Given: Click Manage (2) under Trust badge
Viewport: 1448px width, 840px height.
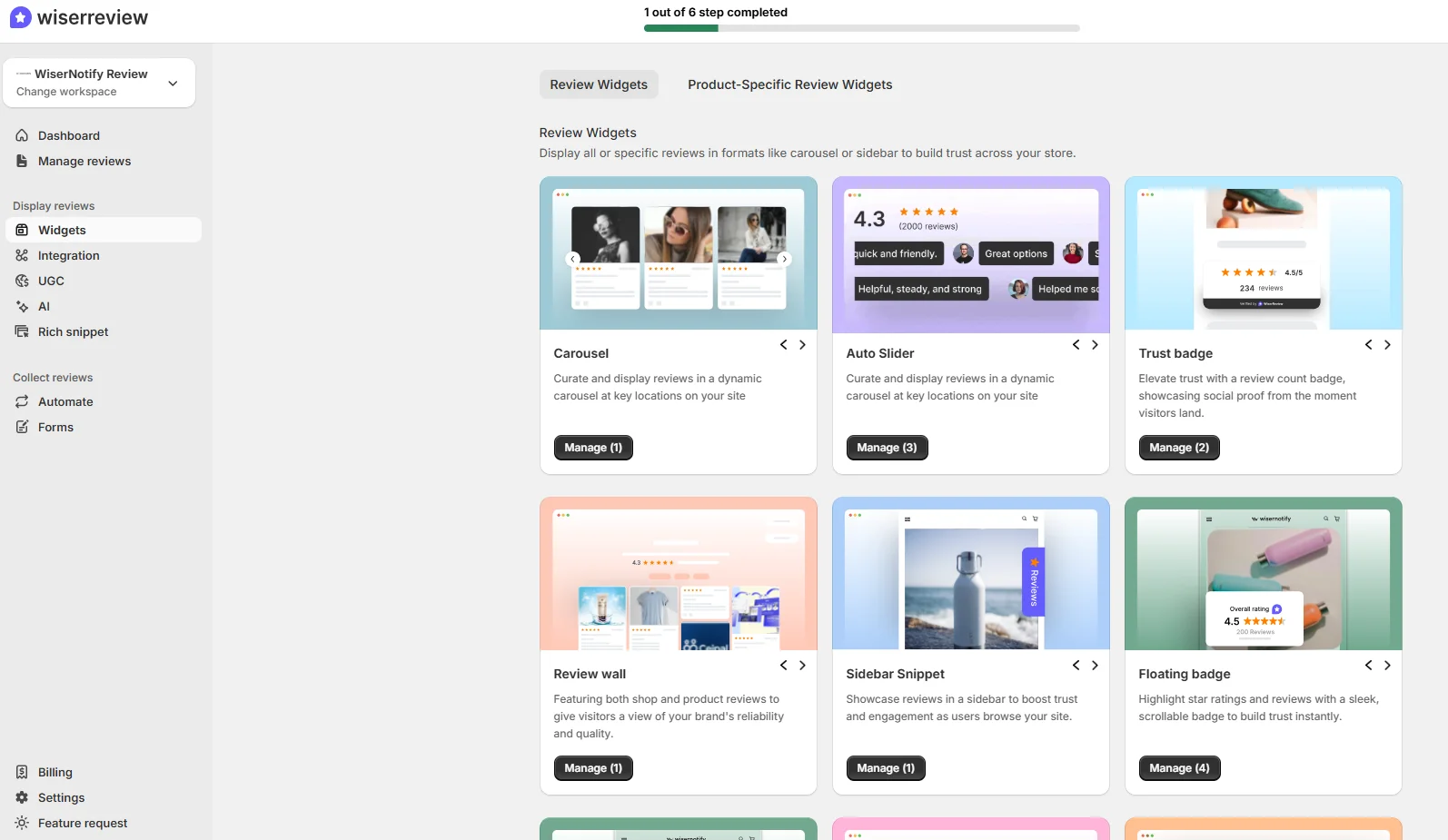Looking at the screenshot, I should click(1179, 448).
